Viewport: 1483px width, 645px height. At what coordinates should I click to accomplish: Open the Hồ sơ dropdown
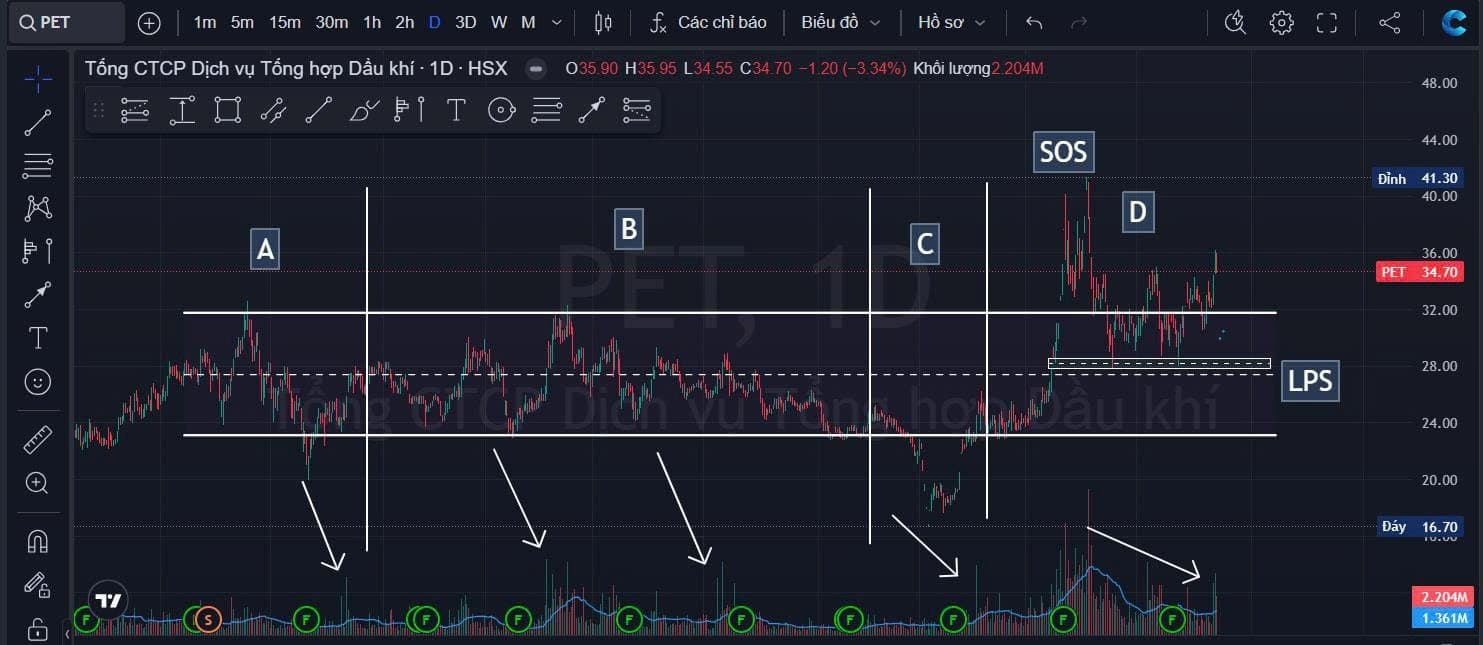pyautogui.click(x=952, y=22)
